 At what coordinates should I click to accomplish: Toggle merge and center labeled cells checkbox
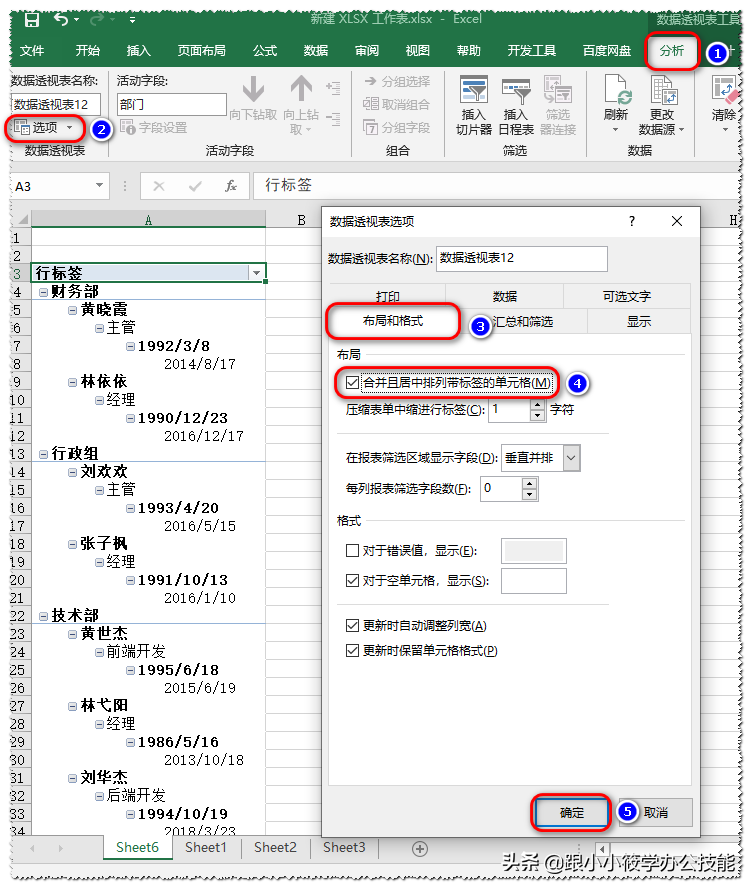point(352,383)
